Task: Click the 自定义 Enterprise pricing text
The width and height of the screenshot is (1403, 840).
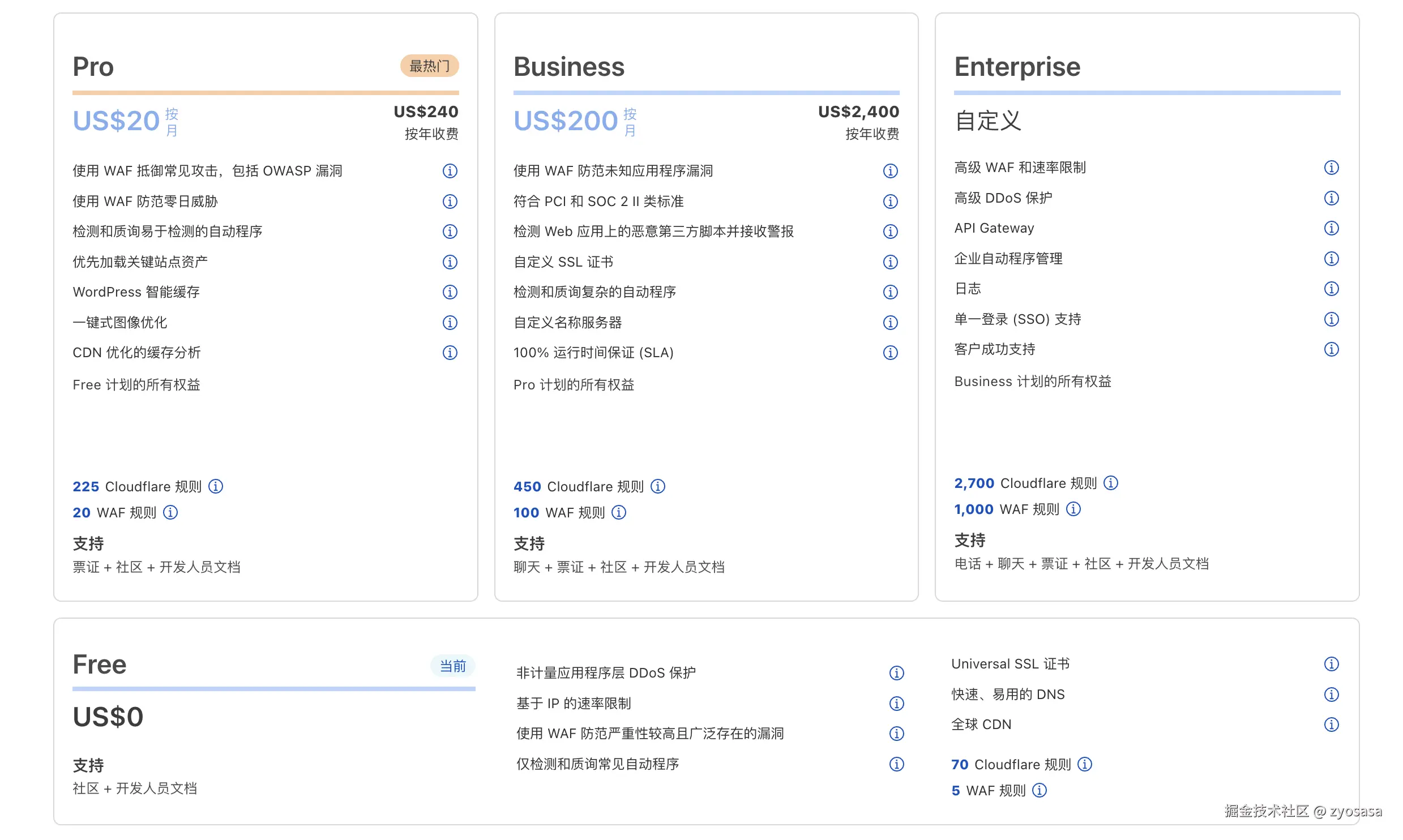Action: (988, 121)
